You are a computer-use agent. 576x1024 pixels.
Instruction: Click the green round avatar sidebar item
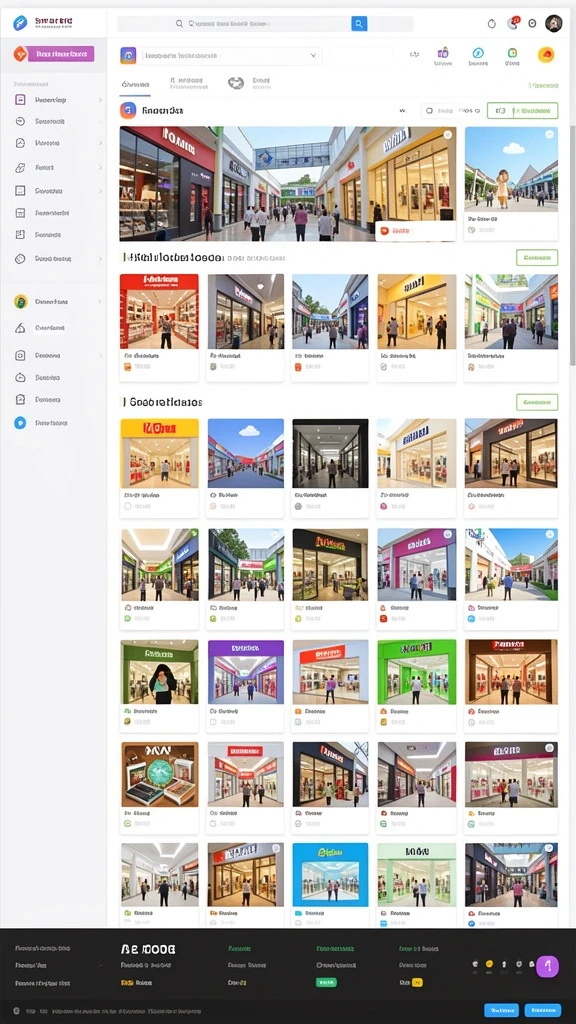pos(21,302)
